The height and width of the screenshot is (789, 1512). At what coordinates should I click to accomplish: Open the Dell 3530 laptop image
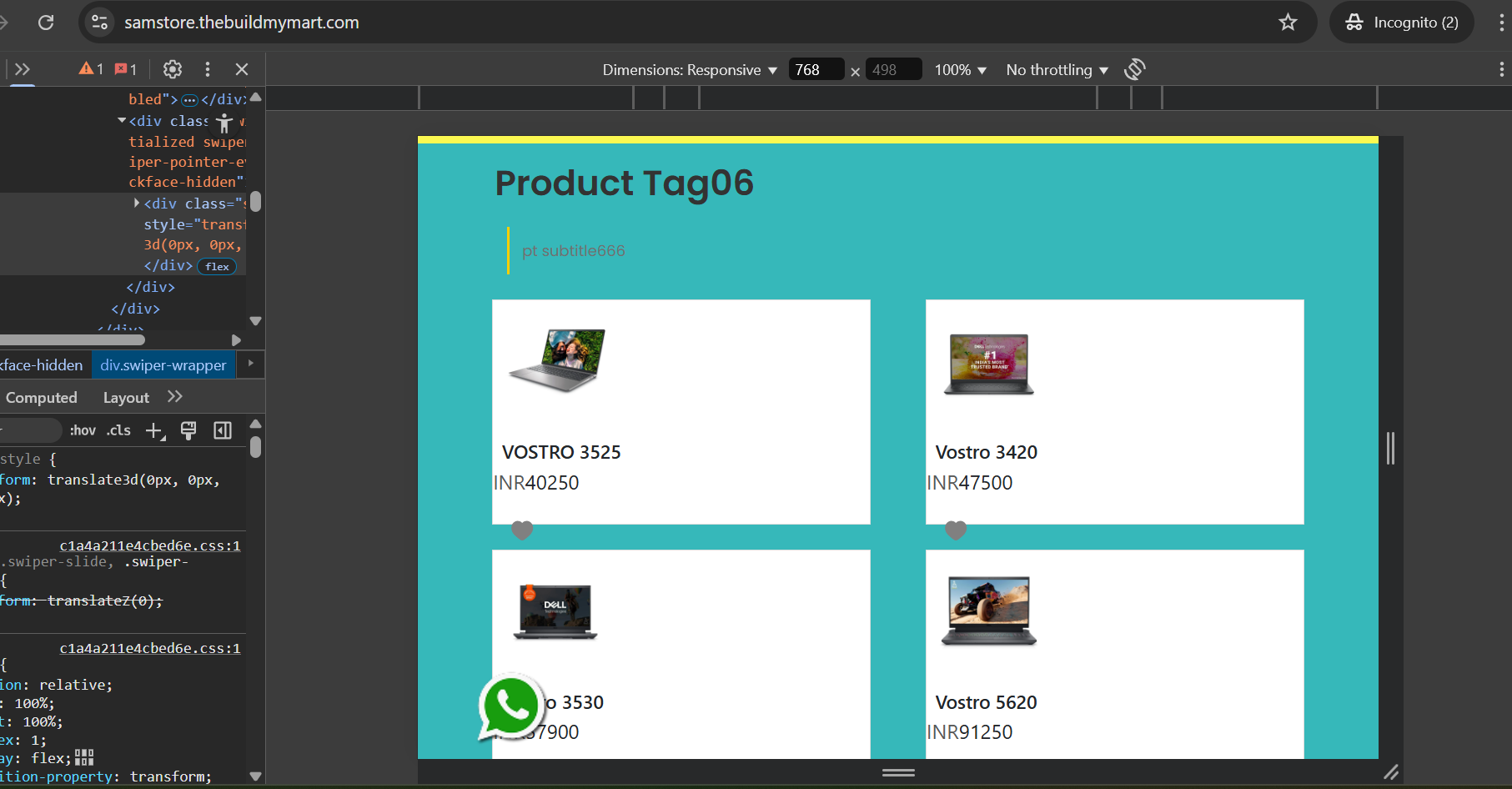(555, 612)
